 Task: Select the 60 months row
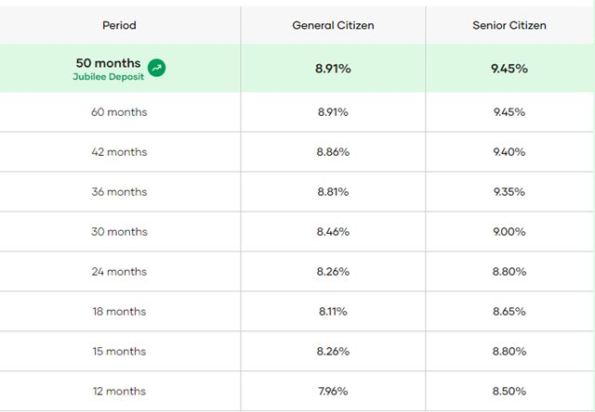(297, 112)
